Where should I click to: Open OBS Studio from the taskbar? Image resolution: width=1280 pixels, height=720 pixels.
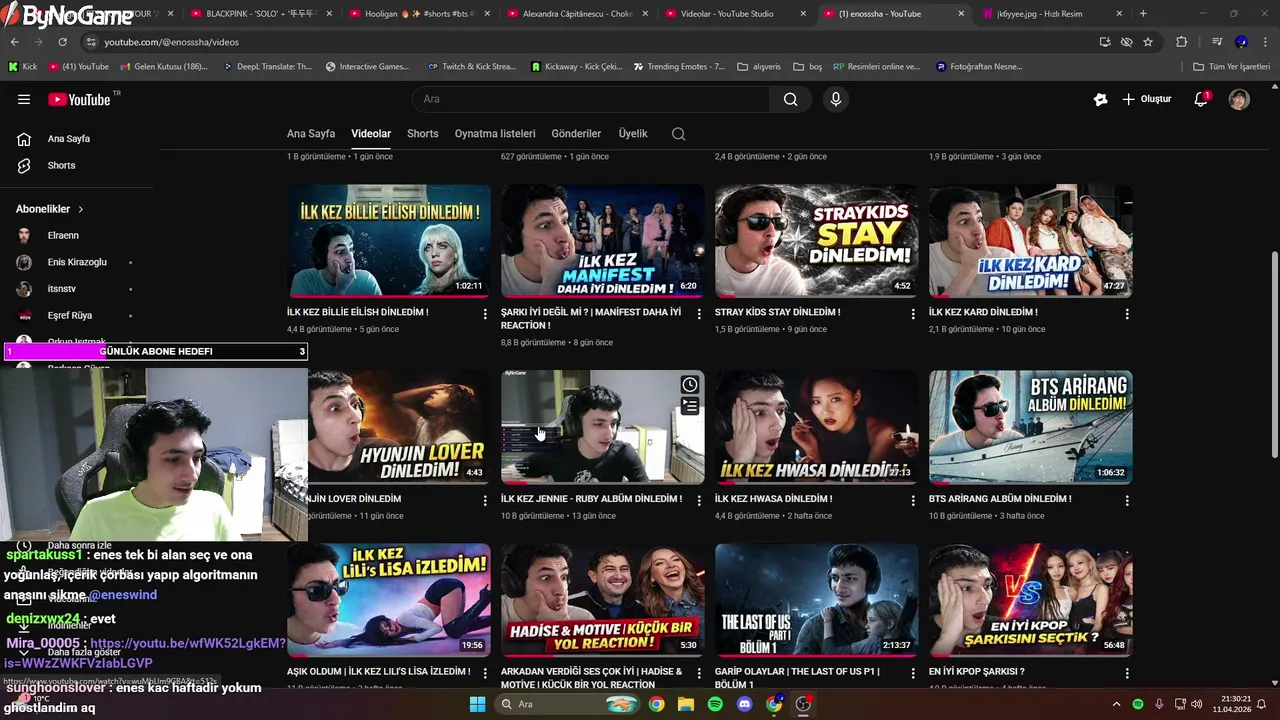click(x=803, y=704)
